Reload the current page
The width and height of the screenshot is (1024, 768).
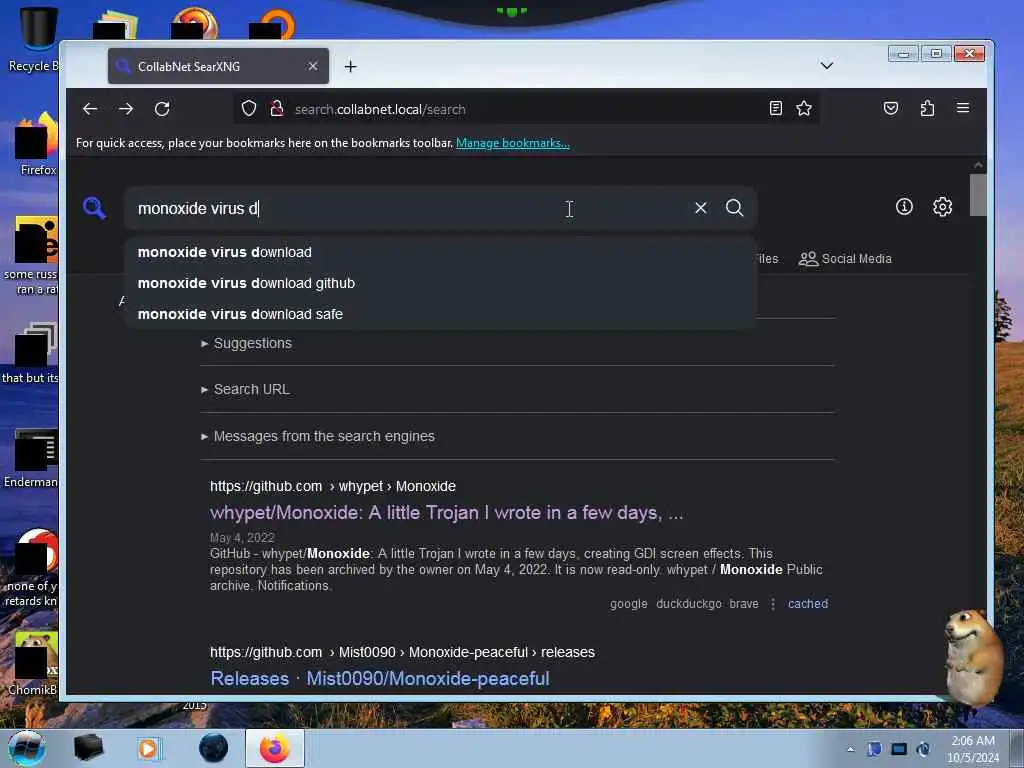[x=162, y=109]
